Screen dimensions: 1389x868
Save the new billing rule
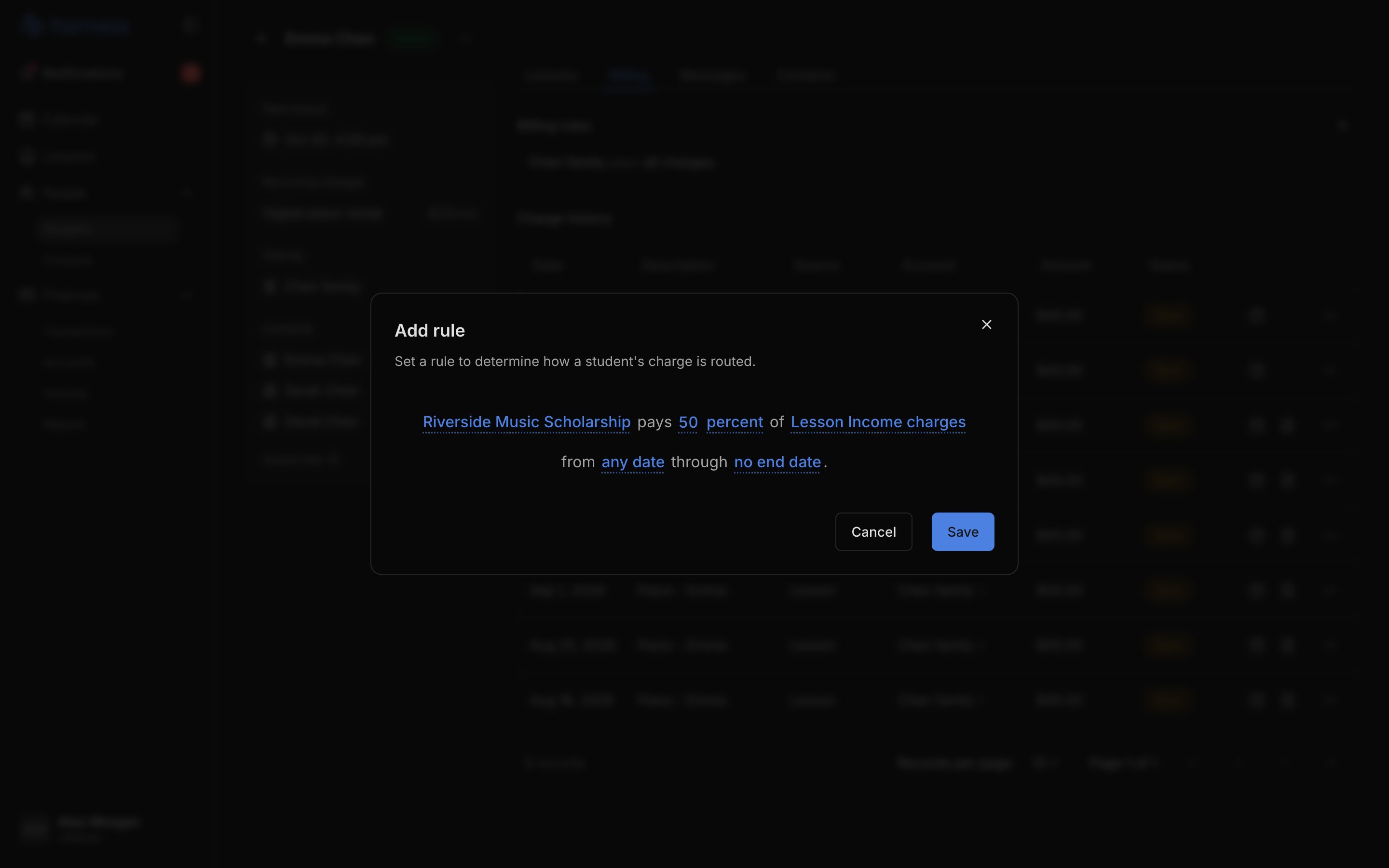click(x=963, y=531)
